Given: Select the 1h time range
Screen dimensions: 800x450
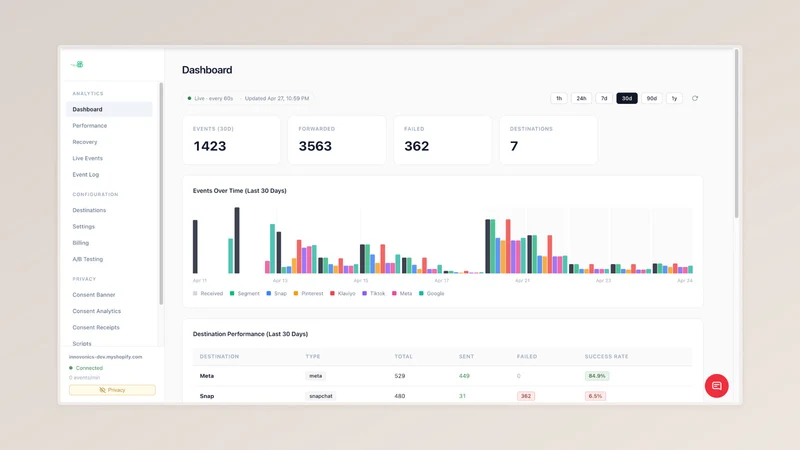Looking at the screenshot, I should [559, 98].
